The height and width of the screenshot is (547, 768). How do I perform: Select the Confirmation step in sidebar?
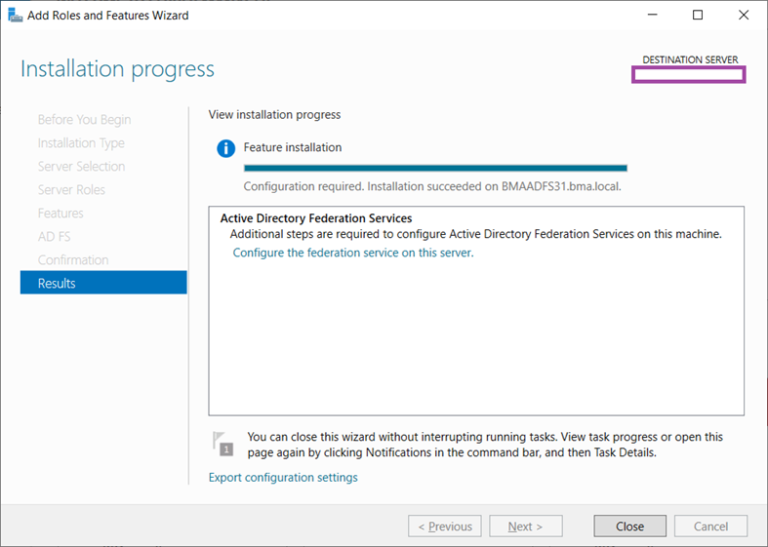tap(73, 260)
